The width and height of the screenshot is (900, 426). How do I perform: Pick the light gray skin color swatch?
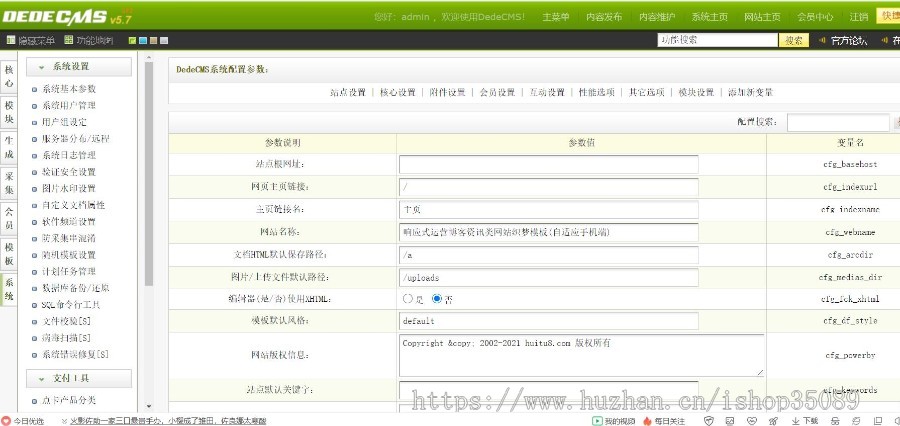pos(164,41)
